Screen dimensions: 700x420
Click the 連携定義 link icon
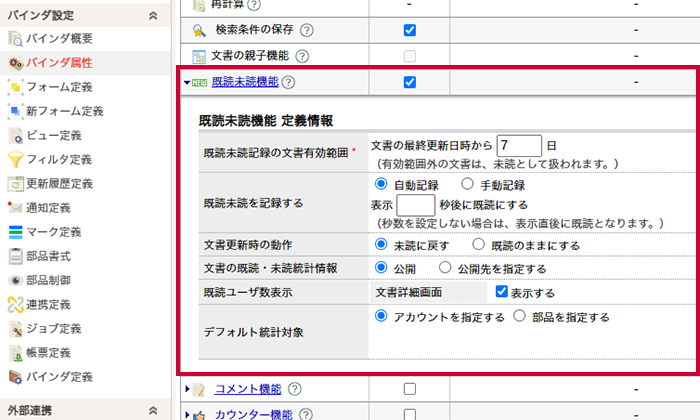(x=15, y=305)
